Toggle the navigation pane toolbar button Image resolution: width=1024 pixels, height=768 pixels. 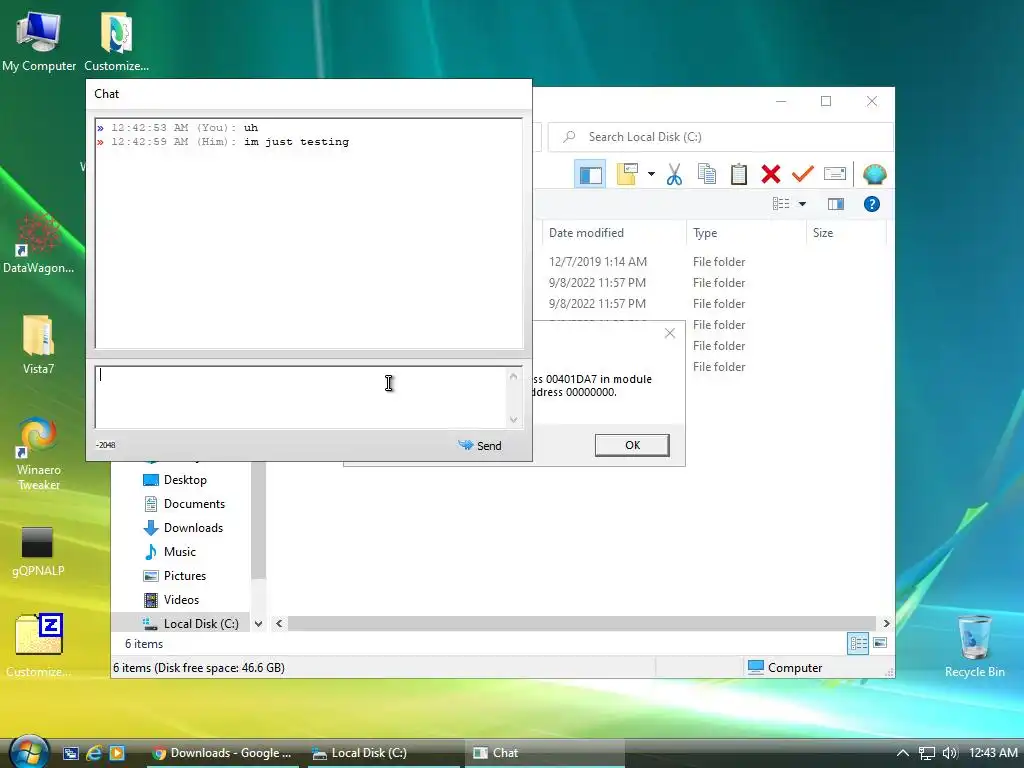(590, 174)
